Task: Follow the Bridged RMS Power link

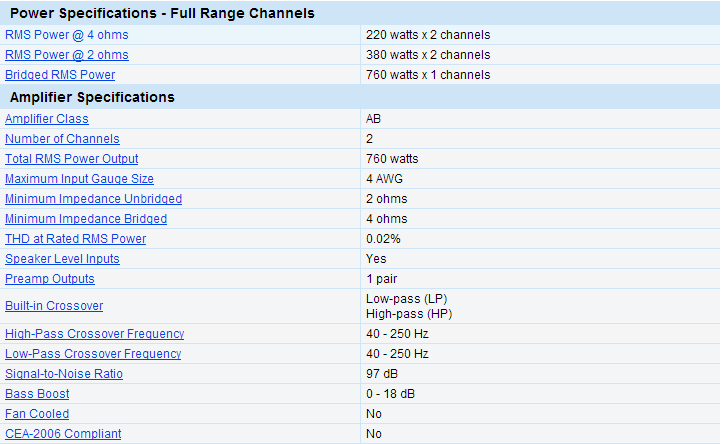Action: pos(60,75)
